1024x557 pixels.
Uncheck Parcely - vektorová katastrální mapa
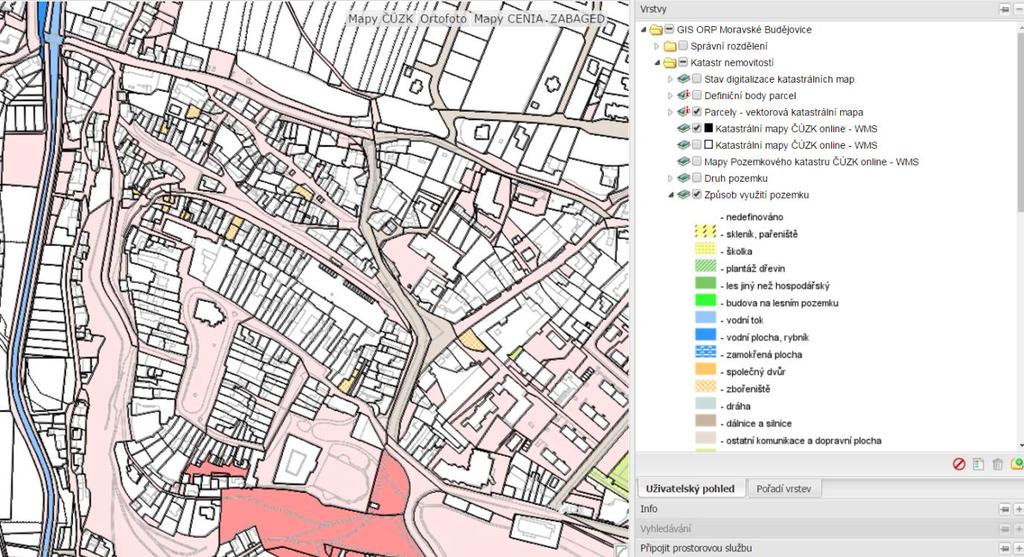point(697,112)
